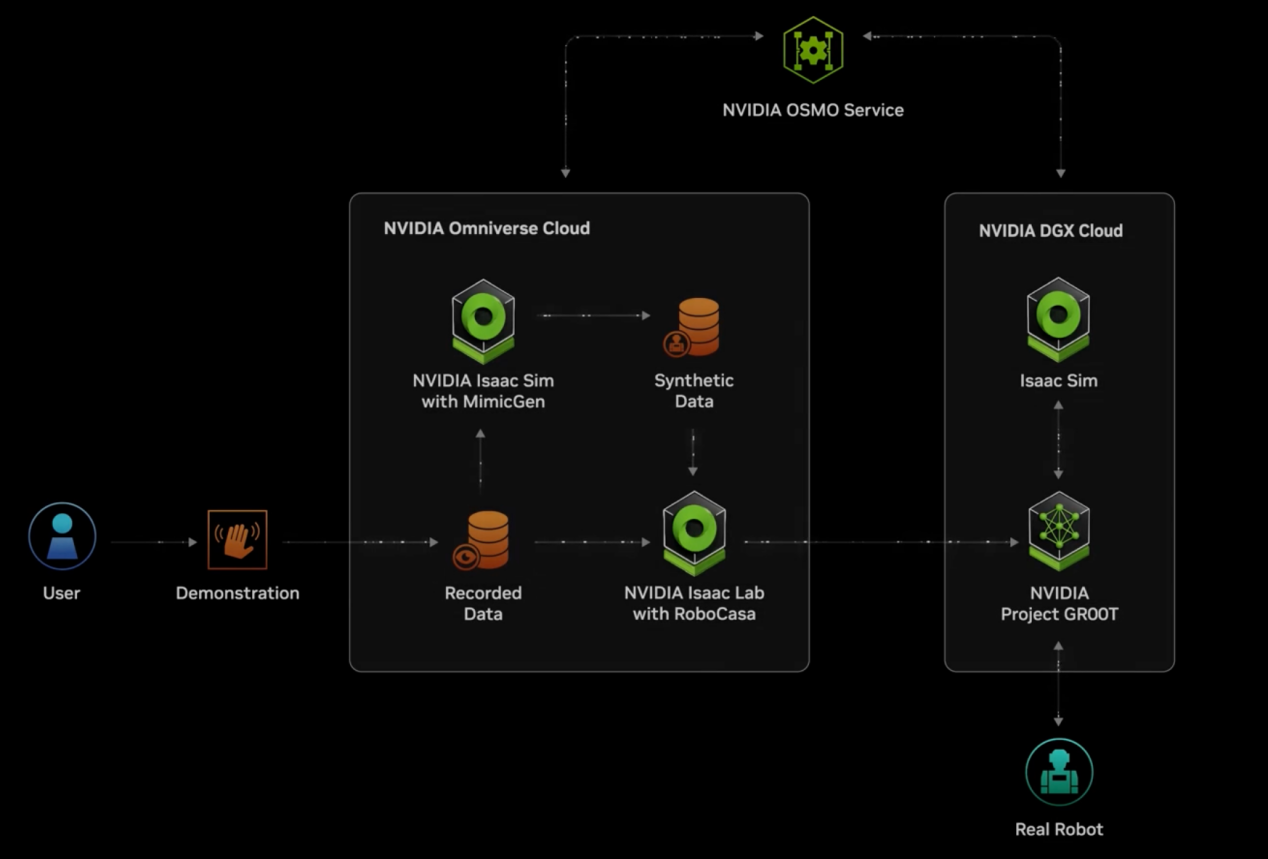Image resolution: width=1268 pixels, height=859 pixels.
Task: Select "NVIDIA Isaac Lab with RoboCasa" text
Action: pyautogui.click(x=694, y=603)
